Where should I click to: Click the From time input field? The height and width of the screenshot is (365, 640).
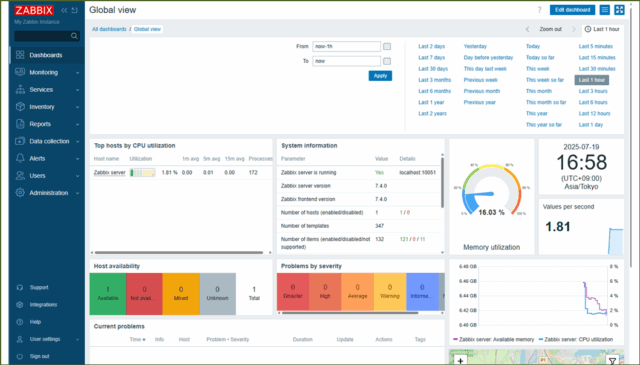(x=347, y=47)
